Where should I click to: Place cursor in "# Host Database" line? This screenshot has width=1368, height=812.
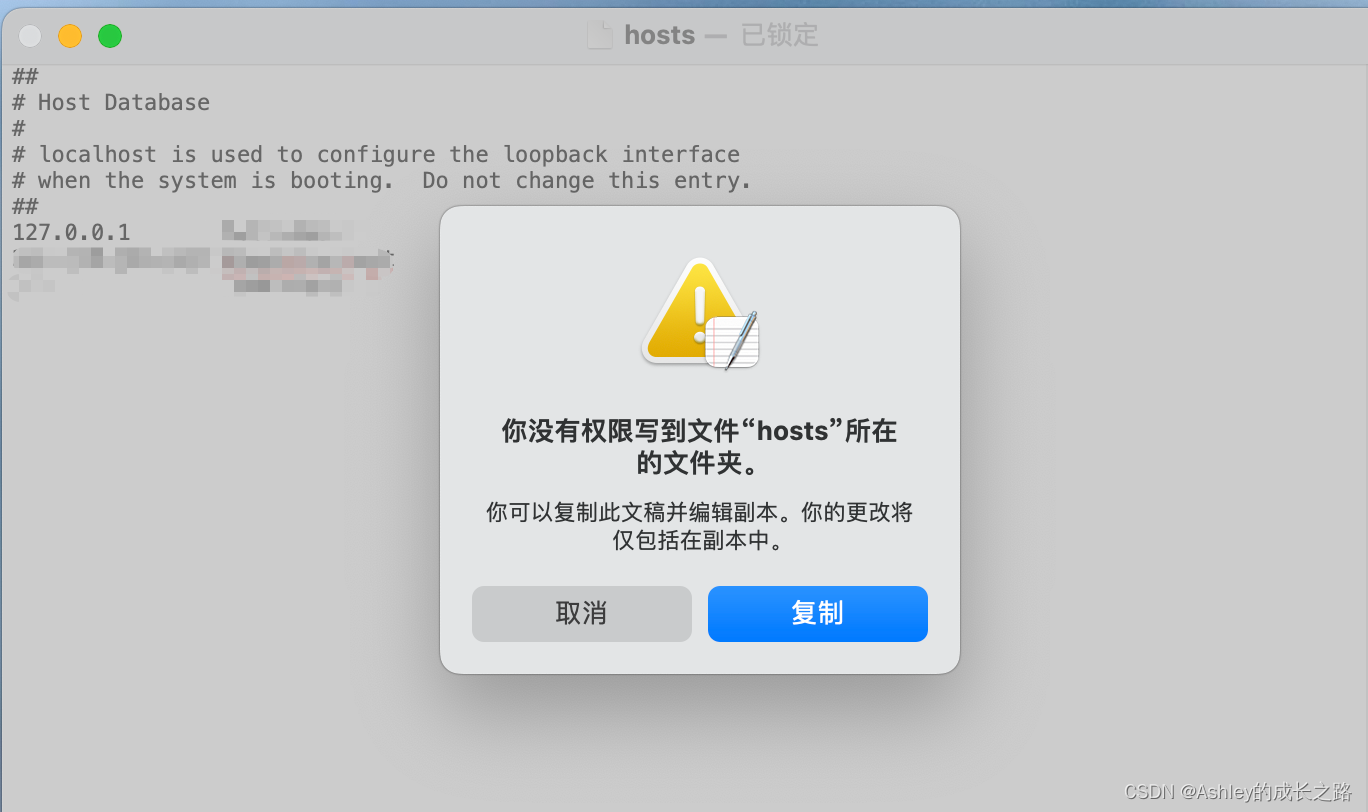111,102
